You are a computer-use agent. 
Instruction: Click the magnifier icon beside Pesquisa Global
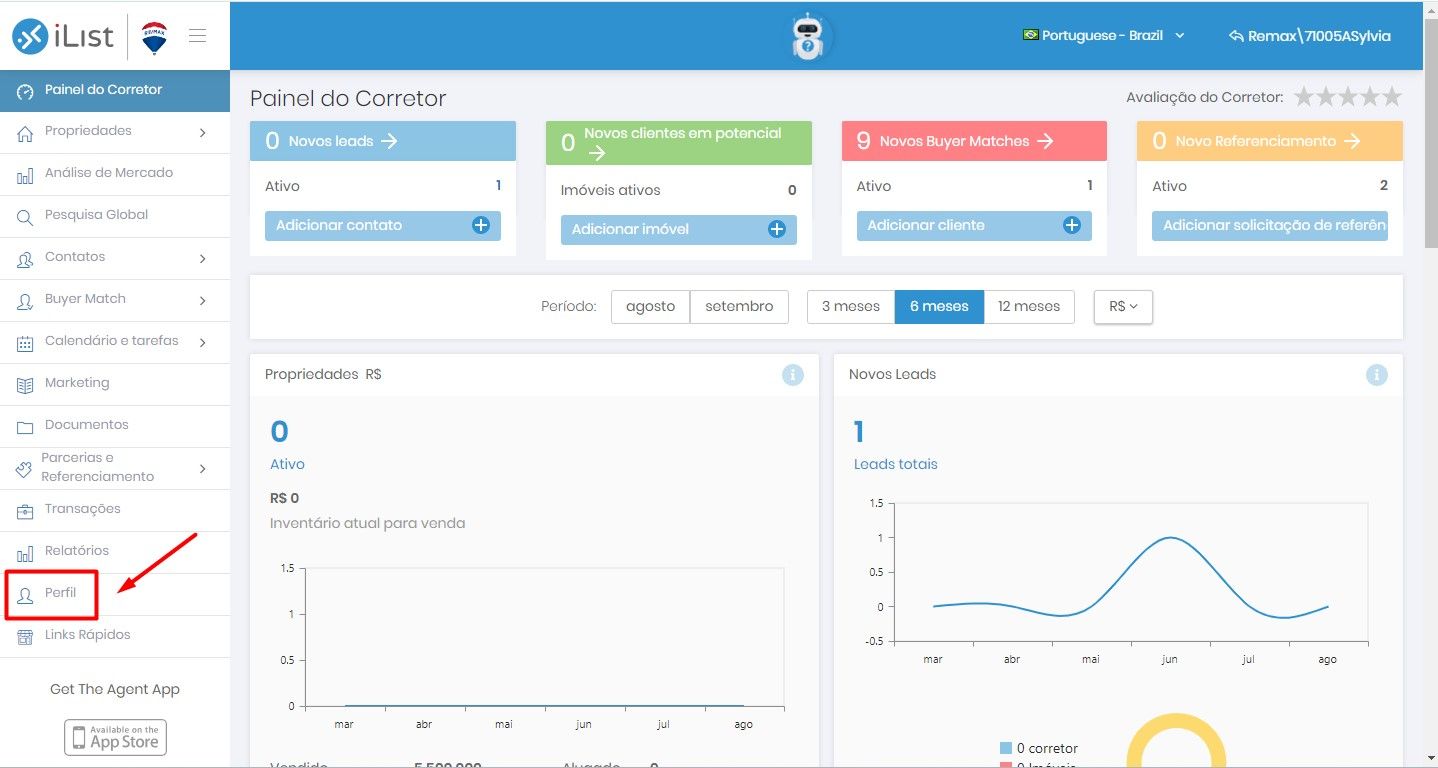[25, 216]
